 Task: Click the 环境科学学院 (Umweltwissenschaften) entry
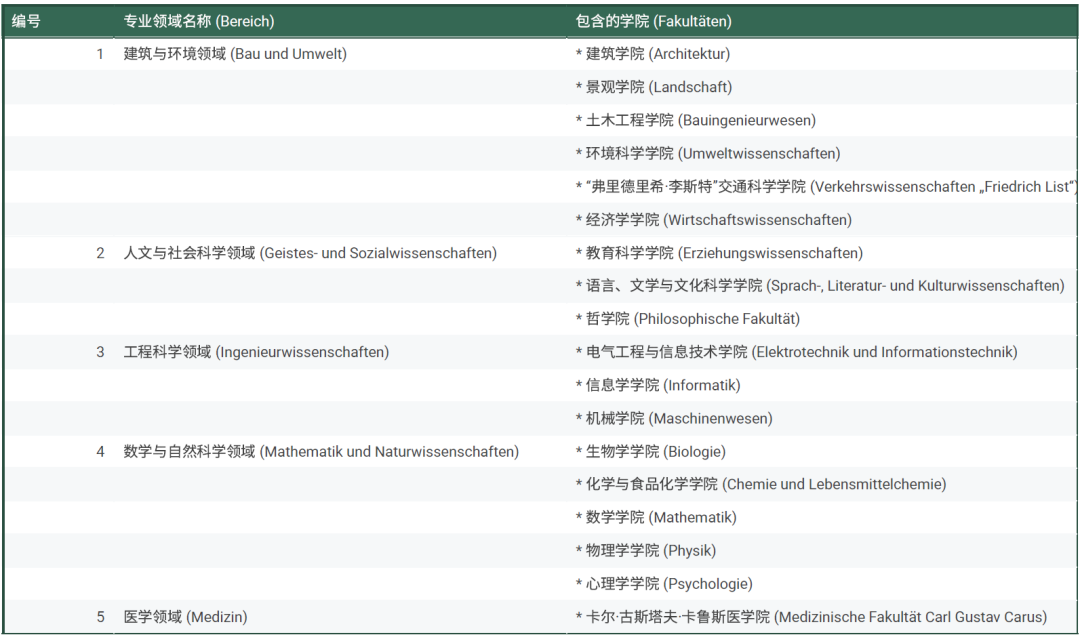tap(708, 153)
